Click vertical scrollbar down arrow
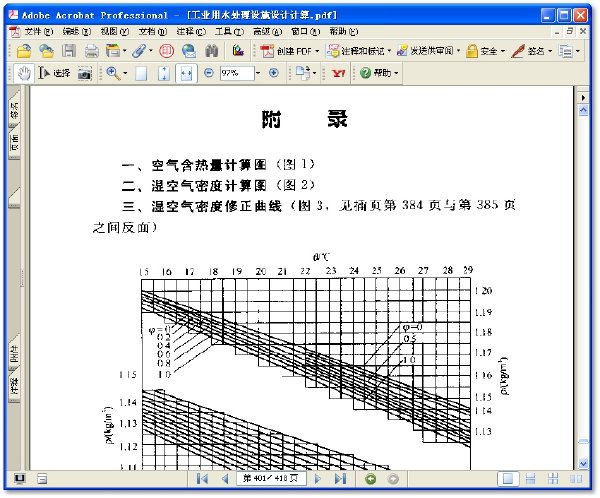This screenshot has height=498, width=600. pyautogui.click(x=584, y=464)
